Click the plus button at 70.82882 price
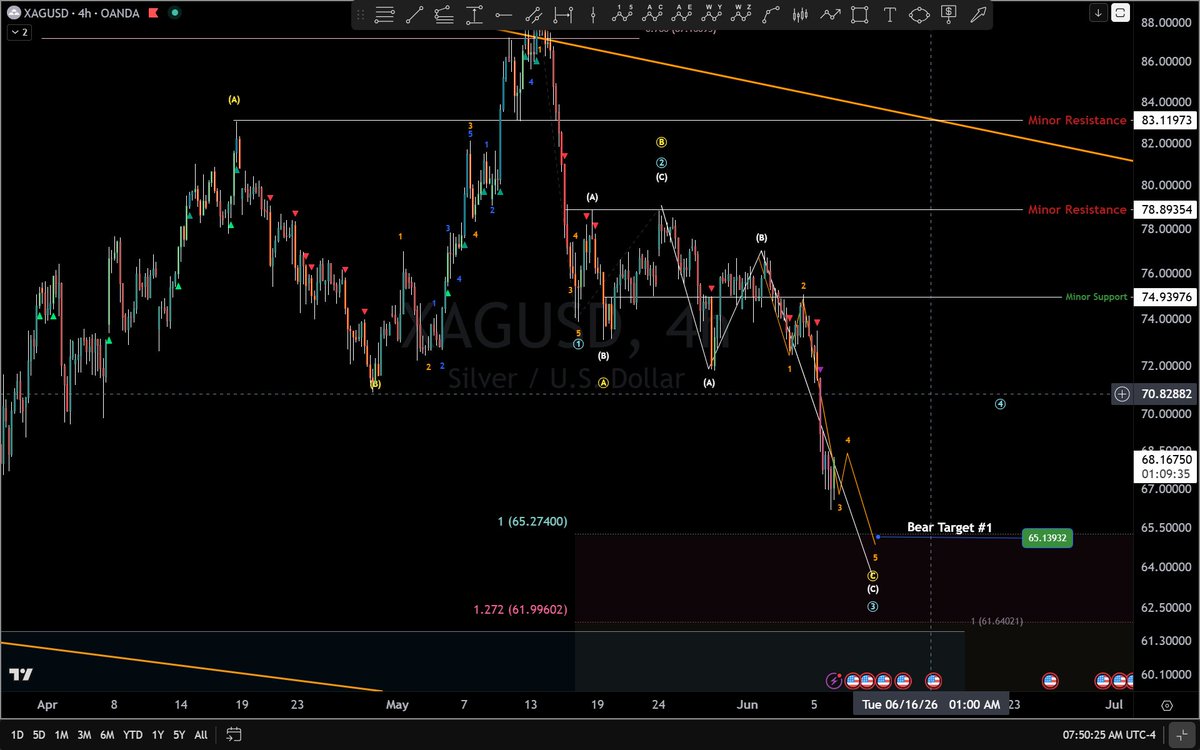1200x750 pixels. (1122, 394)
